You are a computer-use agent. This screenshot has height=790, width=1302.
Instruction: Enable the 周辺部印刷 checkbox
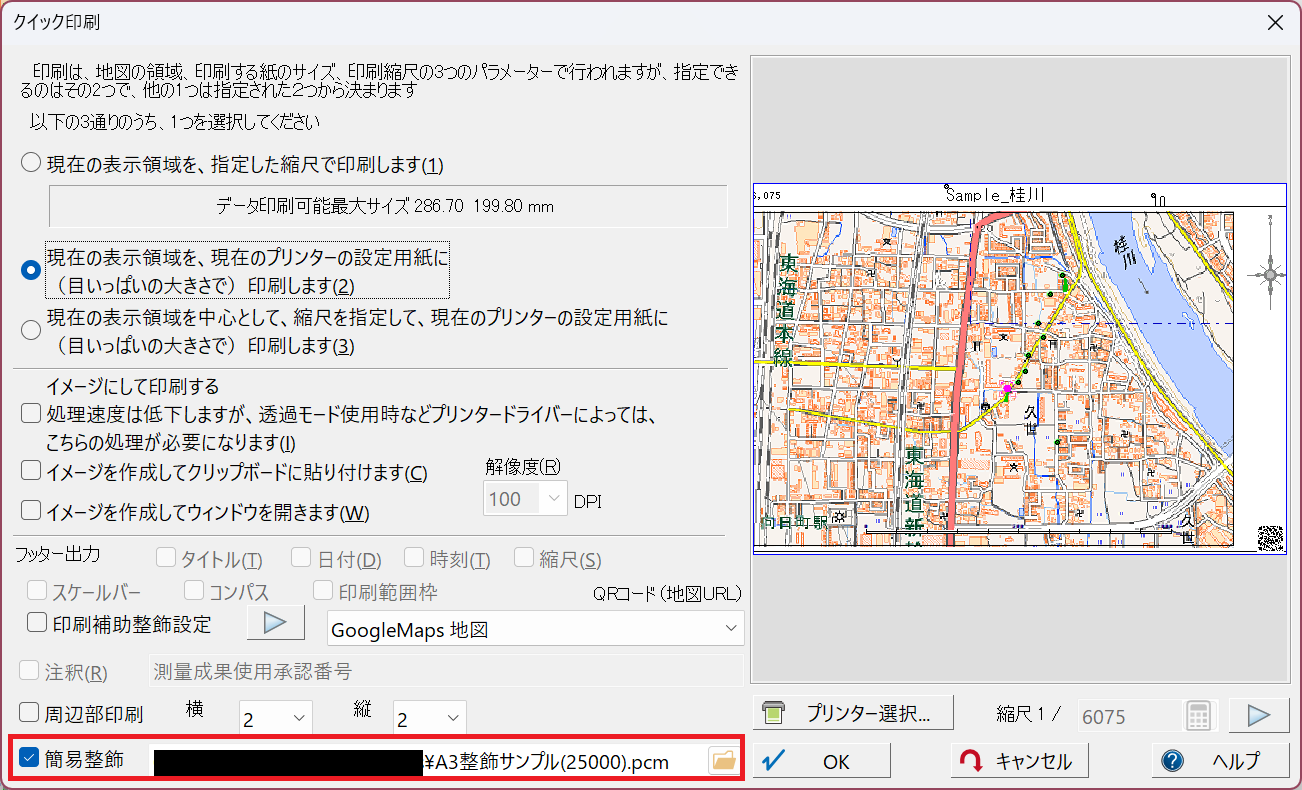tap(30, 713)
